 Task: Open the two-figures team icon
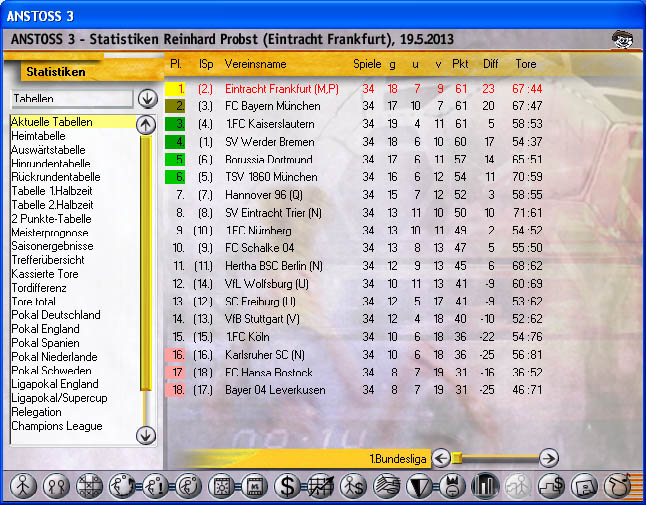pyautogui.click(x=56, y=486)
